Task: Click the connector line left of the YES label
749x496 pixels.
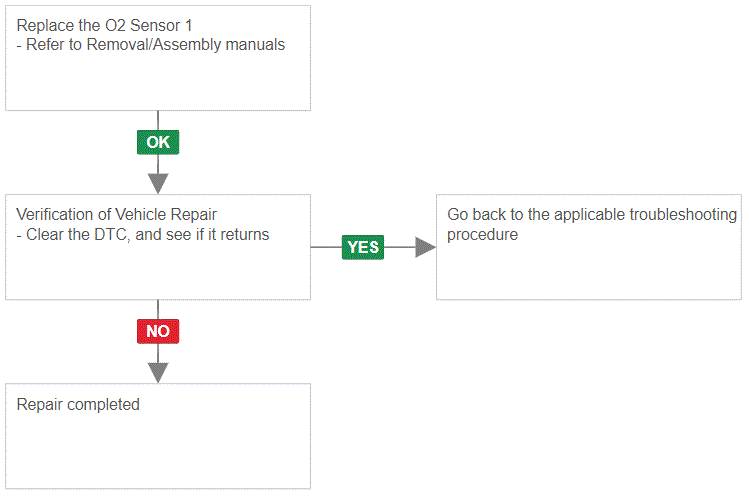Action: [326, 247]
